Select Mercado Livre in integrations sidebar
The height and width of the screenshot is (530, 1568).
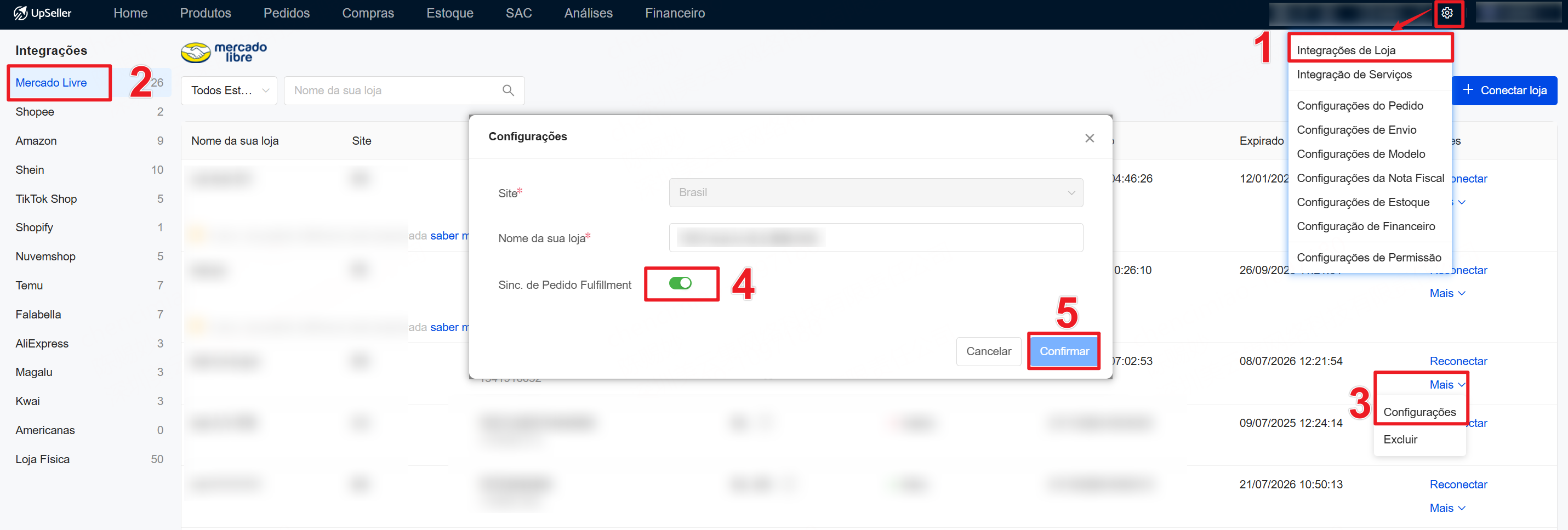(51, 83)
